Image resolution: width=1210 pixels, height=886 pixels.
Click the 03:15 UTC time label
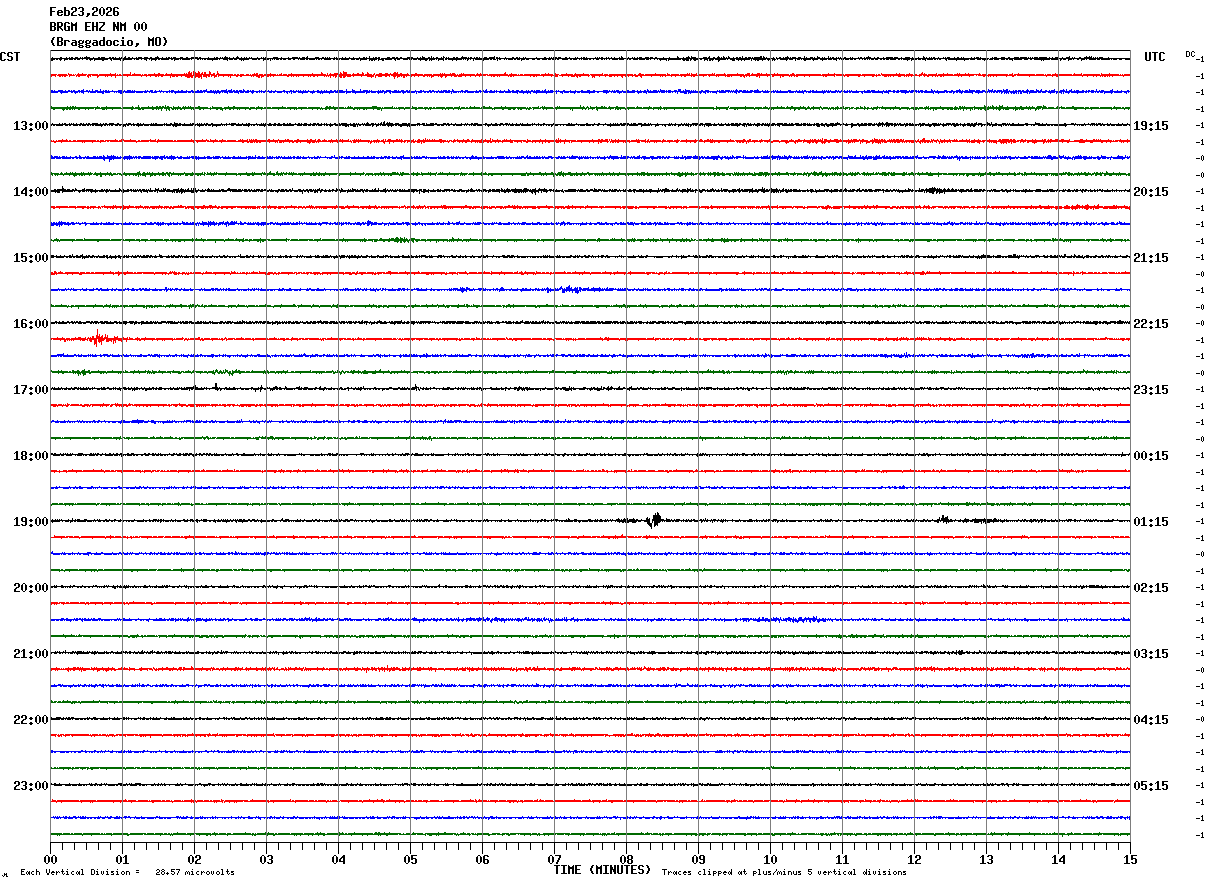[1151, 654]
